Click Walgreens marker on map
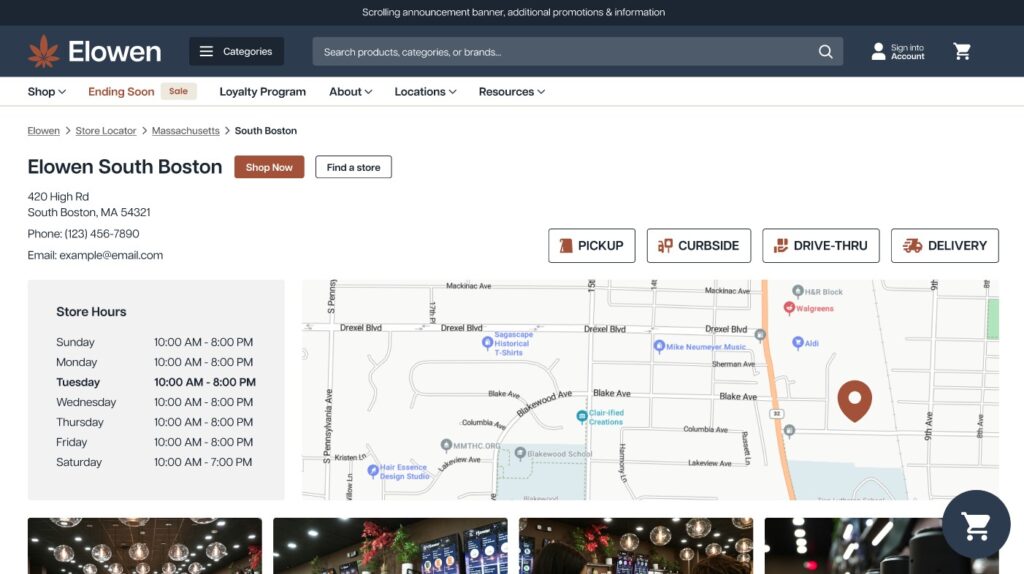 point(789,308)
